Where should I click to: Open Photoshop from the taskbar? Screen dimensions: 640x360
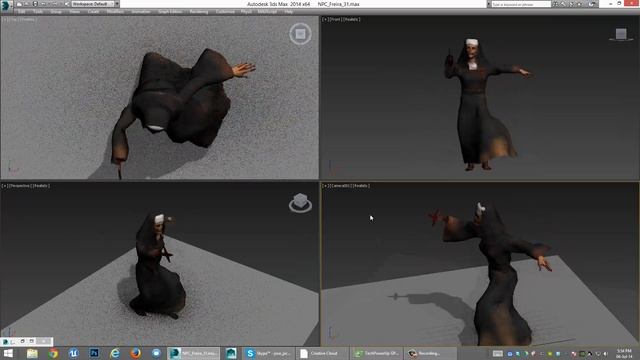click(94, 353)
